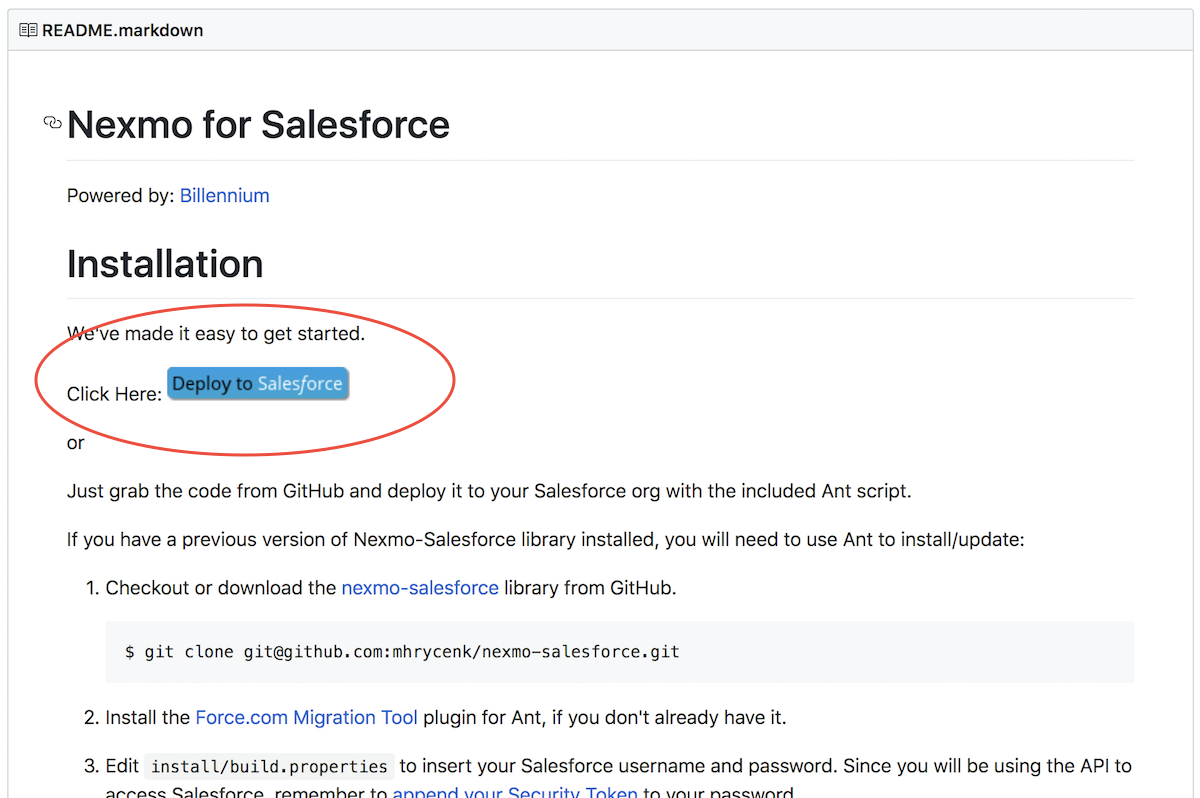The image size is (1200, 798).
Task: Click the install/build.properties inline code
Action: click(270, 767)
